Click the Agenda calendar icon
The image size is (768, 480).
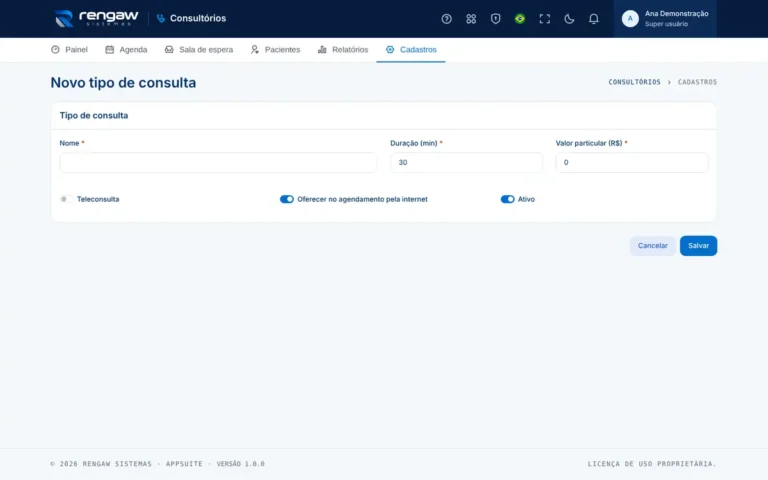click(x=110, y=49)
